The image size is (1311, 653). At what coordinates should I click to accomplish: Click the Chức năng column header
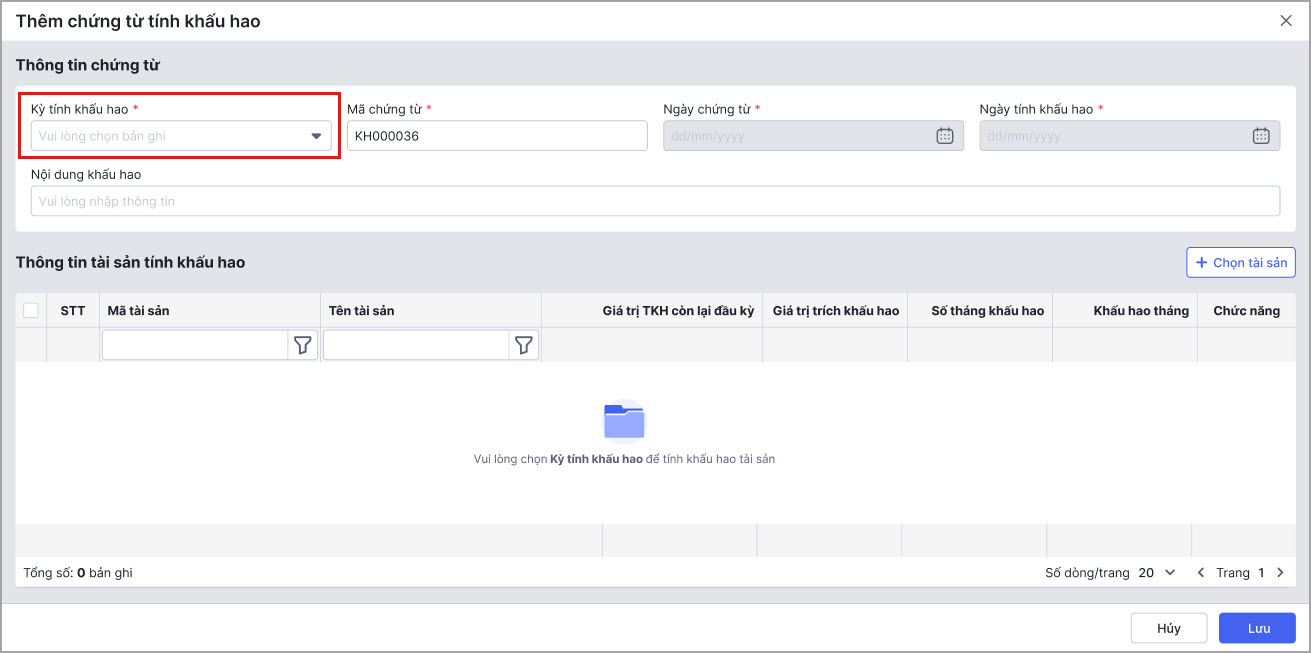coord(1246,311)
